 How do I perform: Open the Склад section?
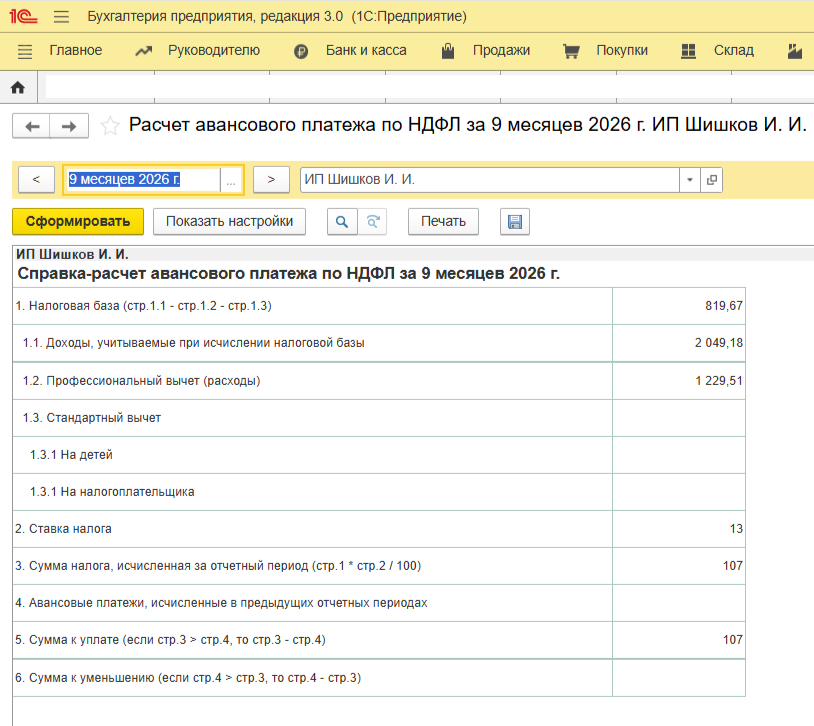click(x=734, y=50)
